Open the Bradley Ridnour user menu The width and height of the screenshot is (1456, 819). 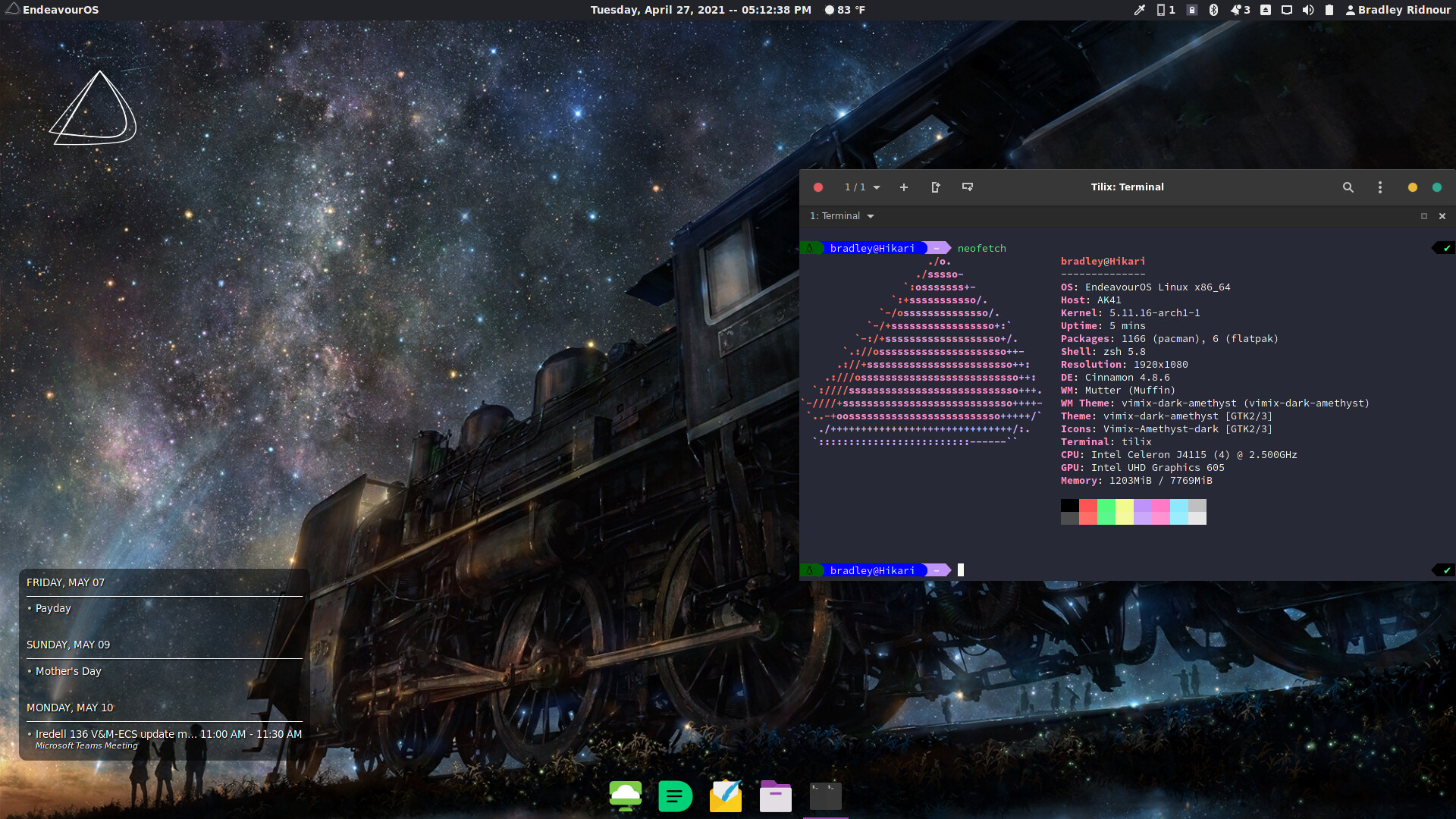[1398, 10]
